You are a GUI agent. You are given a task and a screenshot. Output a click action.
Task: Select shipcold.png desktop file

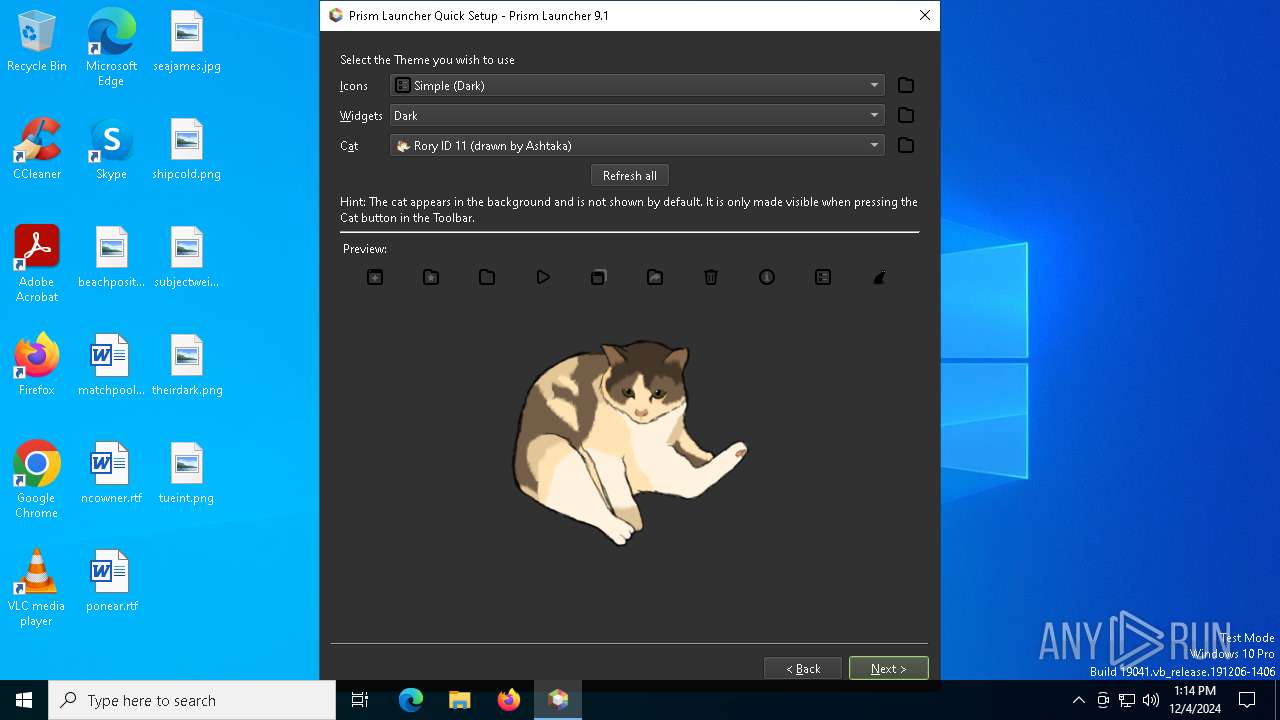[187, 150]
